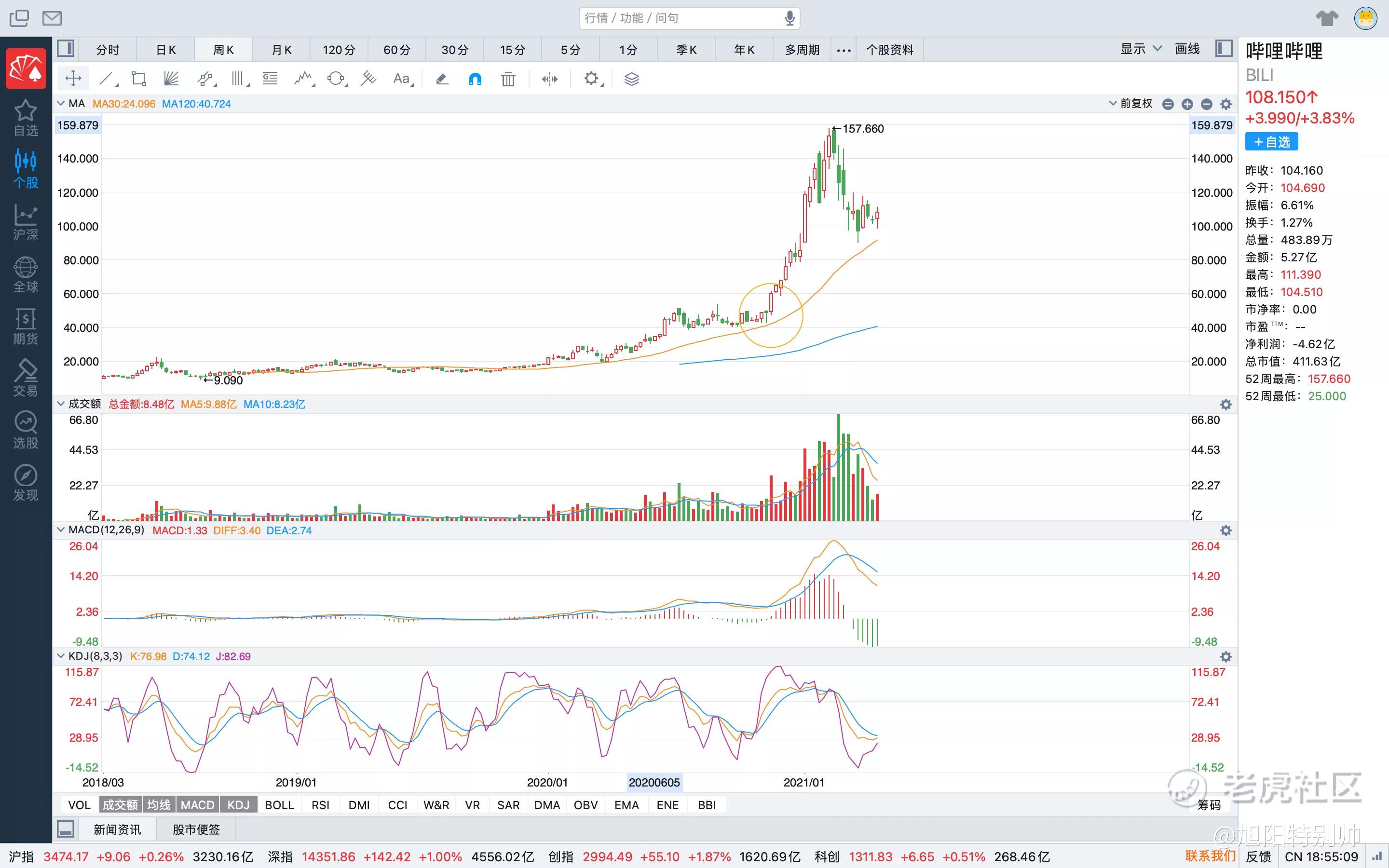The image size is (1389, 868).
Task: Open drawing settings gear in toolbar
Action: point(592,79)
